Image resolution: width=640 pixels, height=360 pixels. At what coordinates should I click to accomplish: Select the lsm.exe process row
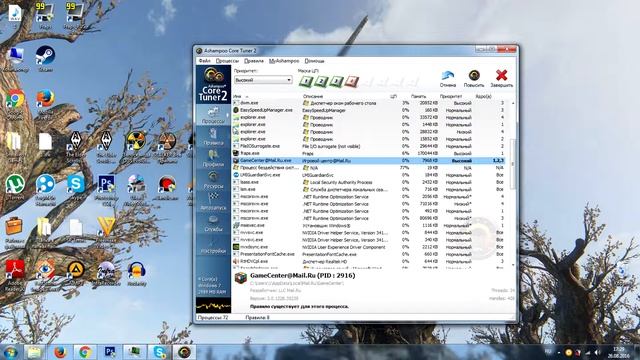(369, 189)
